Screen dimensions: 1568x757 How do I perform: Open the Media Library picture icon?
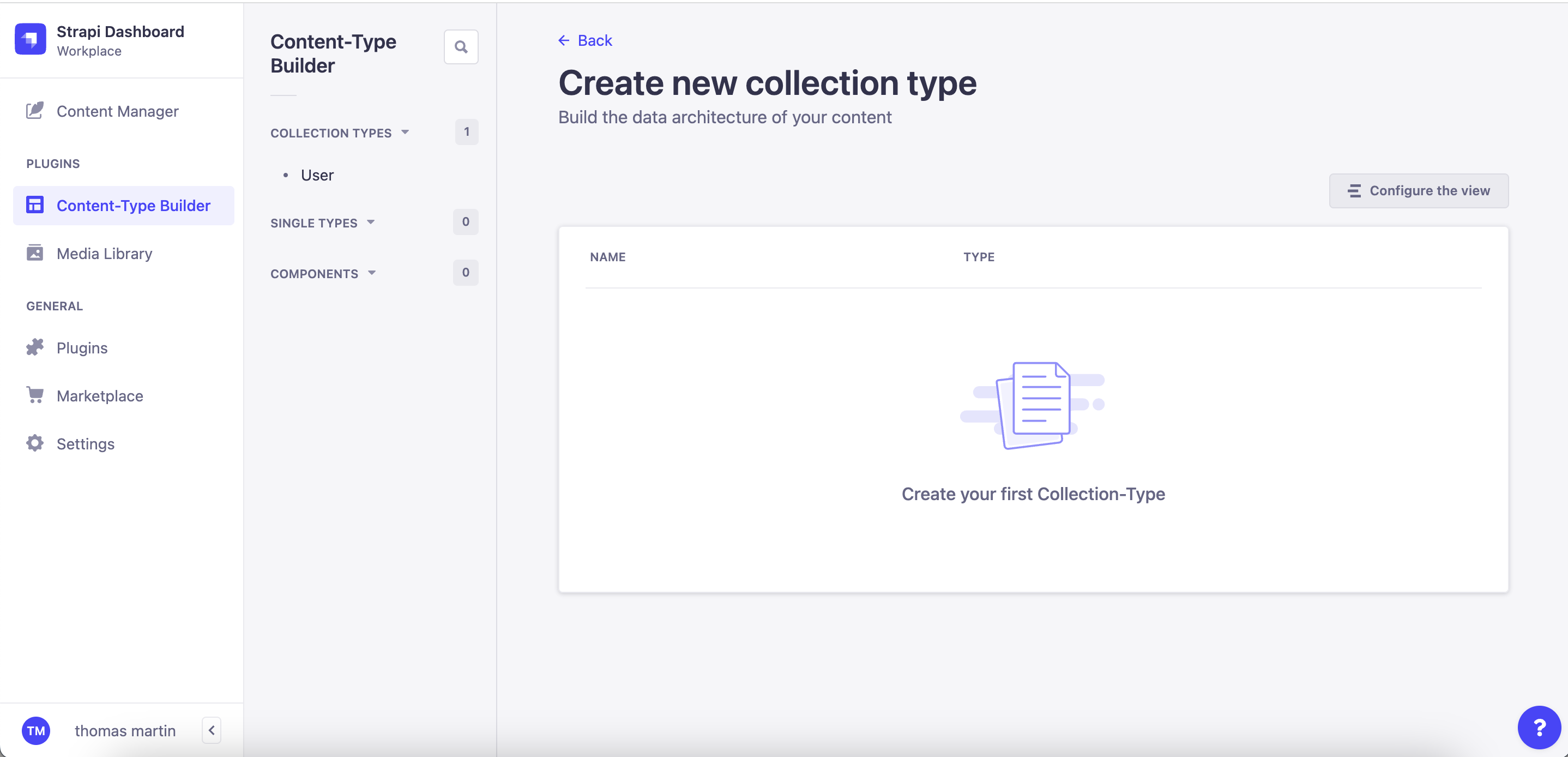pyautogui.click(x=35, y=253)
